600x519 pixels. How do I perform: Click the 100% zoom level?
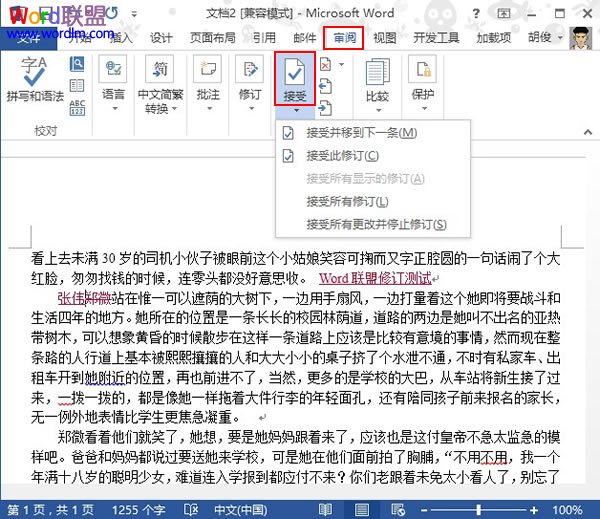(567, 510)
